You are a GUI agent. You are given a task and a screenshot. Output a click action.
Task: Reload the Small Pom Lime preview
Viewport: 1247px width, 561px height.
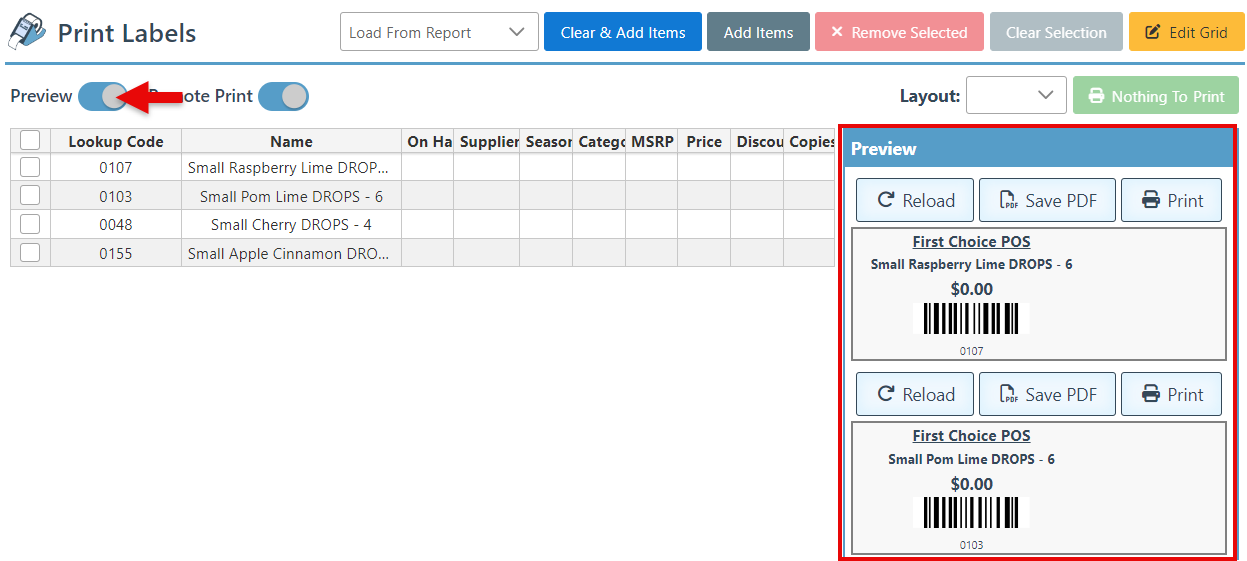pyautogui.click(x=915, y=394)
